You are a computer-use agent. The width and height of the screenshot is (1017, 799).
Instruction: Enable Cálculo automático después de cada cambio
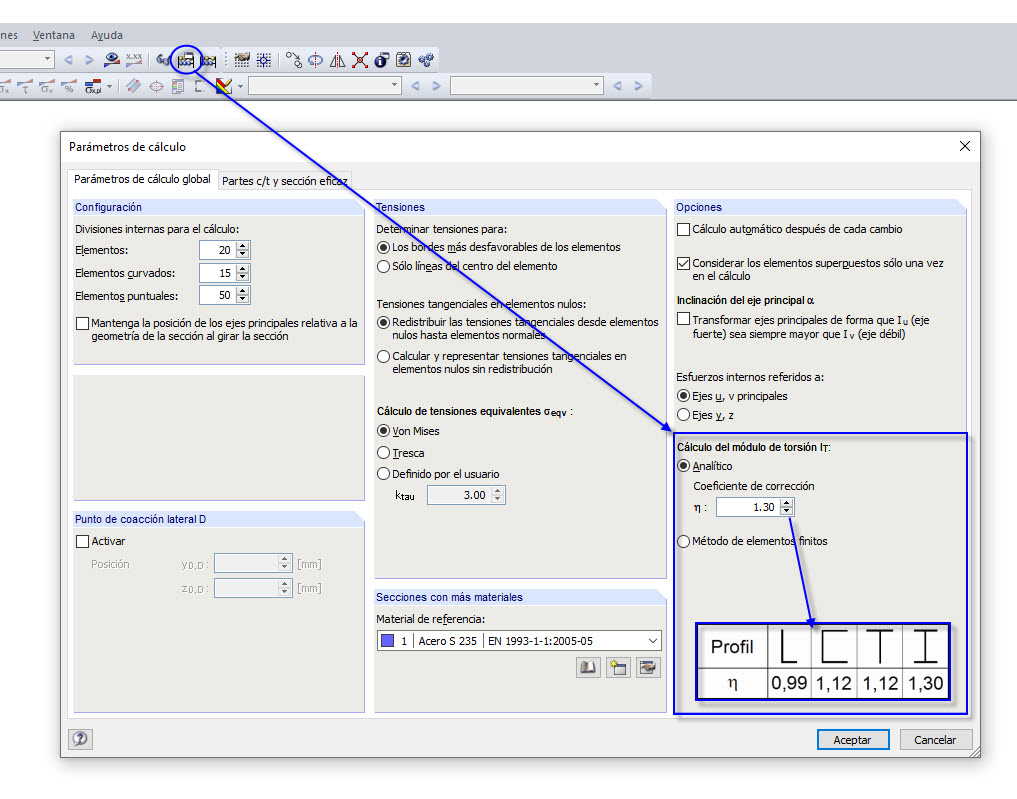point(683,229)
